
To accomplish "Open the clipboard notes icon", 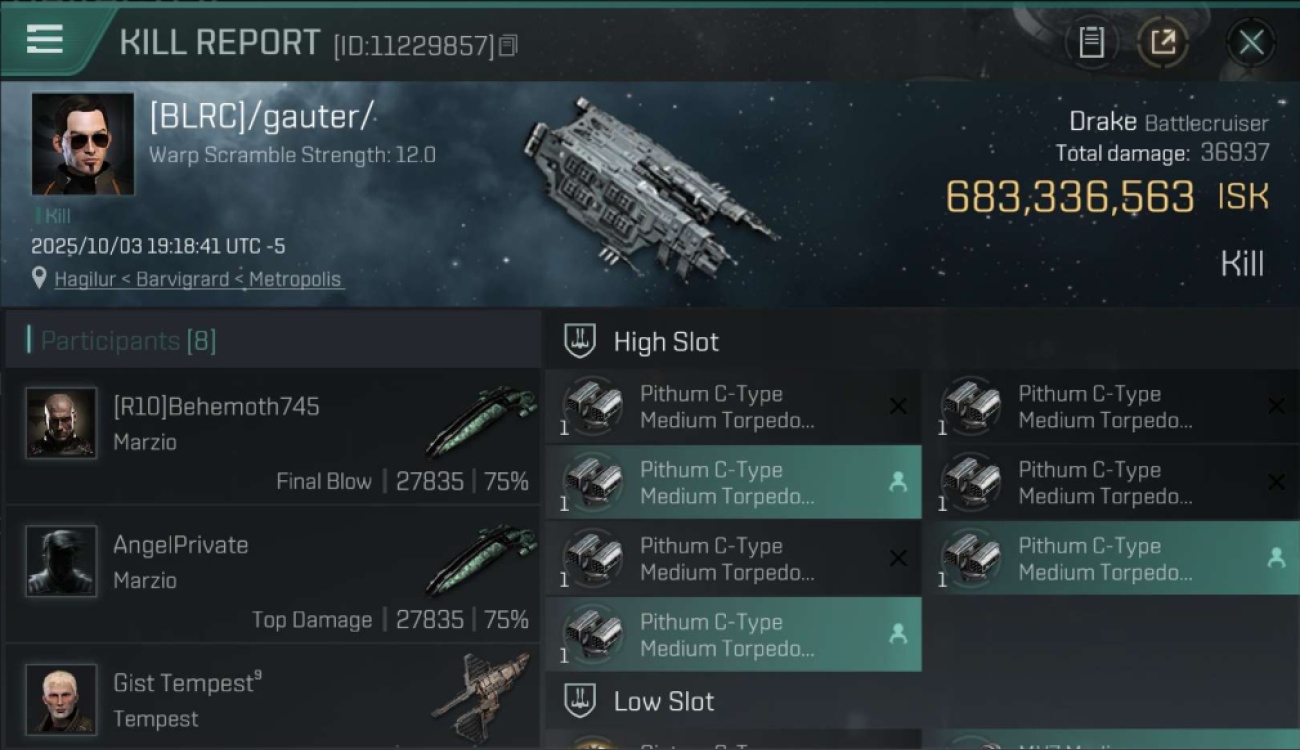I will 1092,43.
